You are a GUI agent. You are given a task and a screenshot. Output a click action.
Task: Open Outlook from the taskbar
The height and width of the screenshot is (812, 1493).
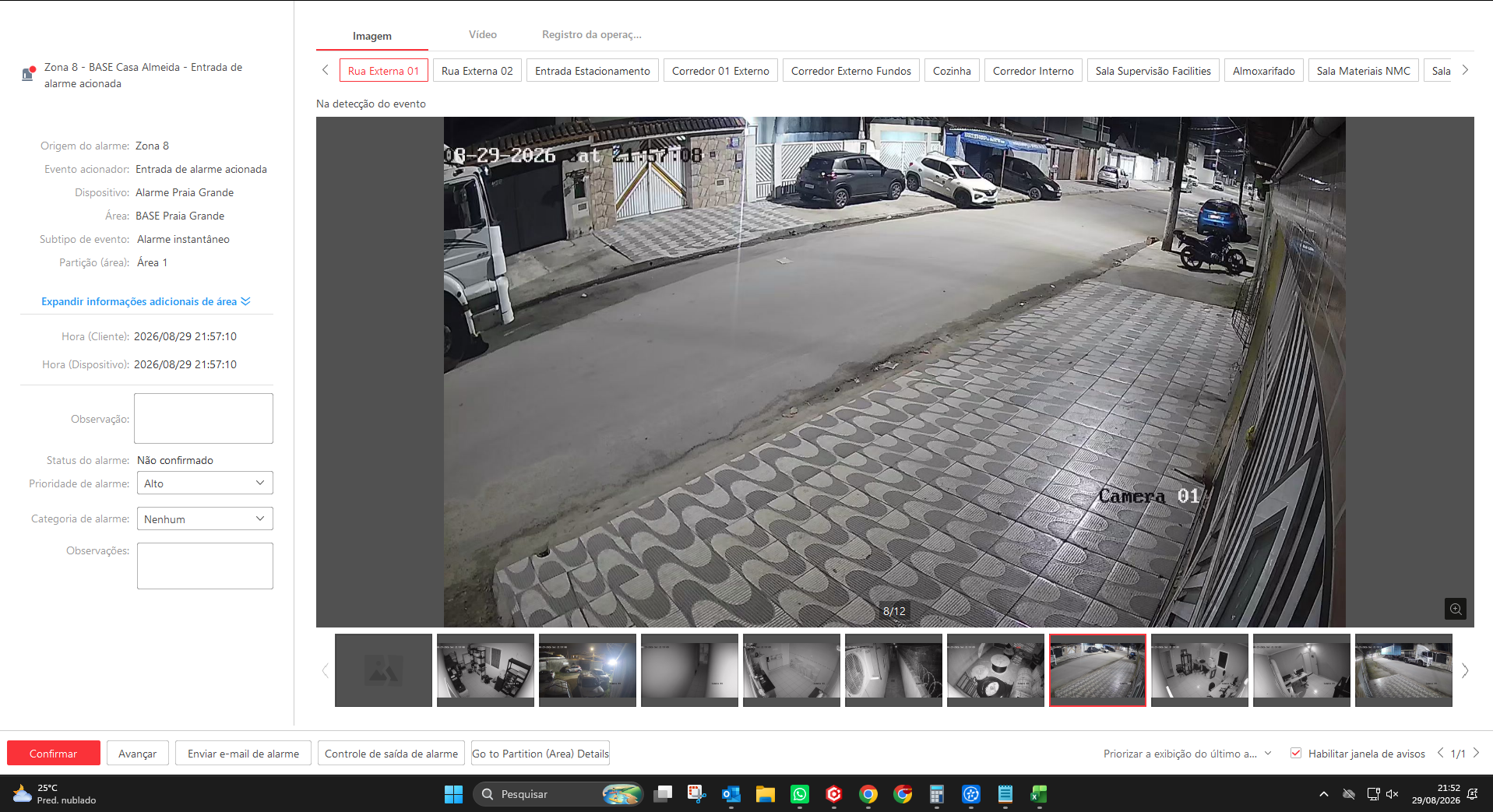pyautogui.click(x=731, y=794)
